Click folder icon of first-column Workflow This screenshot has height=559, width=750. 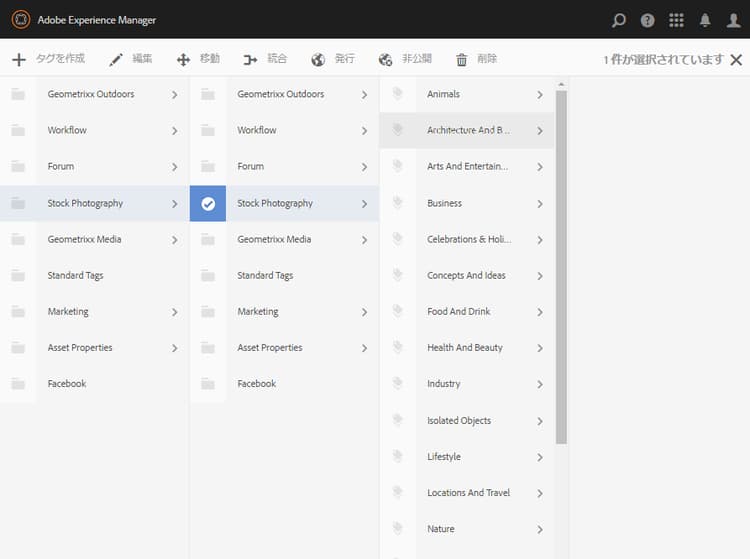18,130
